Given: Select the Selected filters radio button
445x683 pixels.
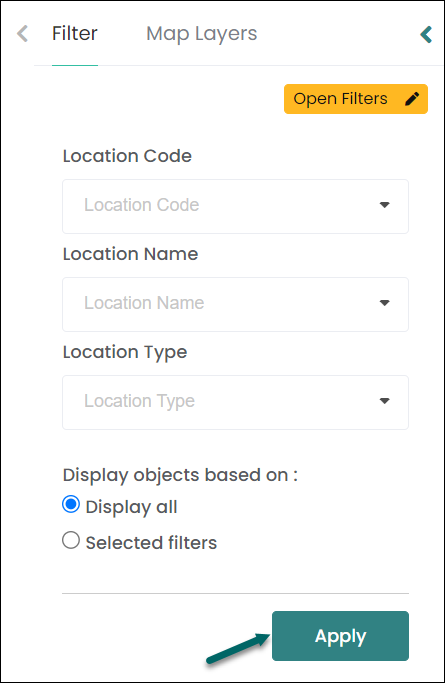Looking at the screenshot, I should pyautogui.click(x=71, y=540).
